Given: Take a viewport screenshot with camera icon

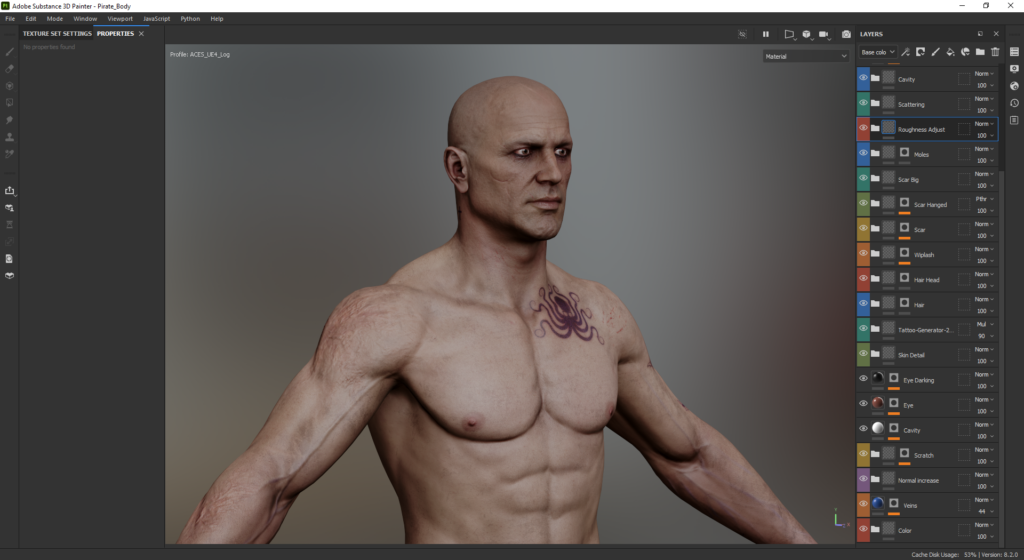Looking at the screenshot, I should pos(846,34).
